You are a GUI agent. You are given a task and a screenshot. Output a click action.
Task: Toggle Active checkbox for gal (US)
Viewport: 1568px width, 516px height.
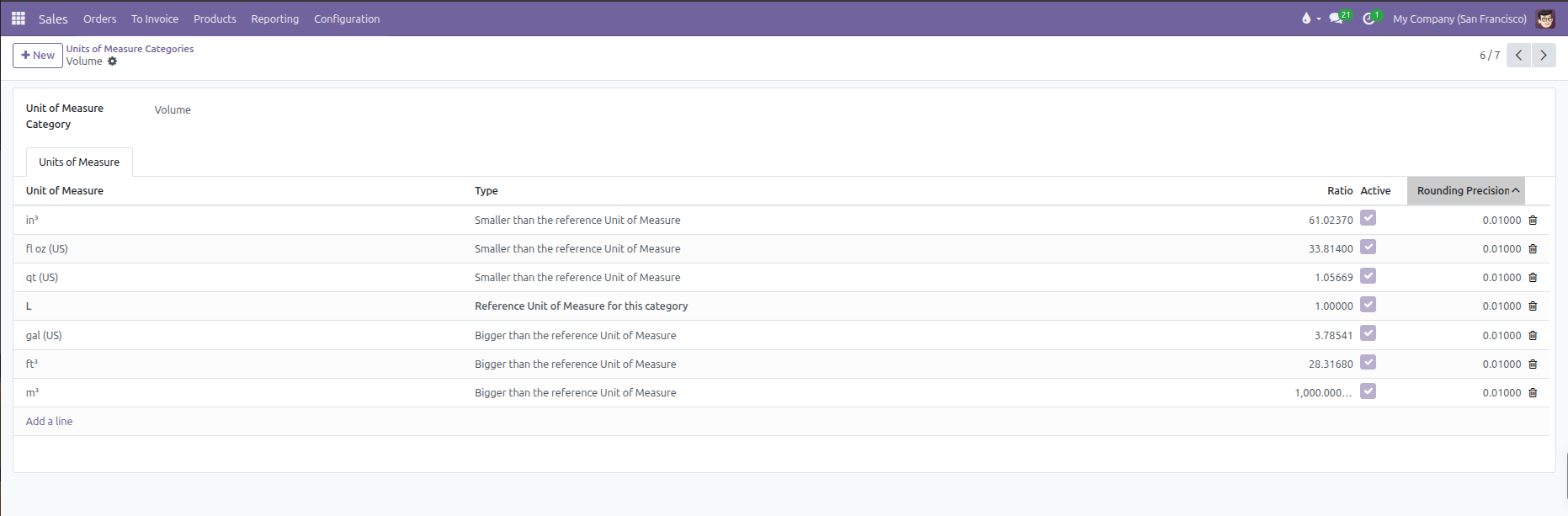[1369, 333]
